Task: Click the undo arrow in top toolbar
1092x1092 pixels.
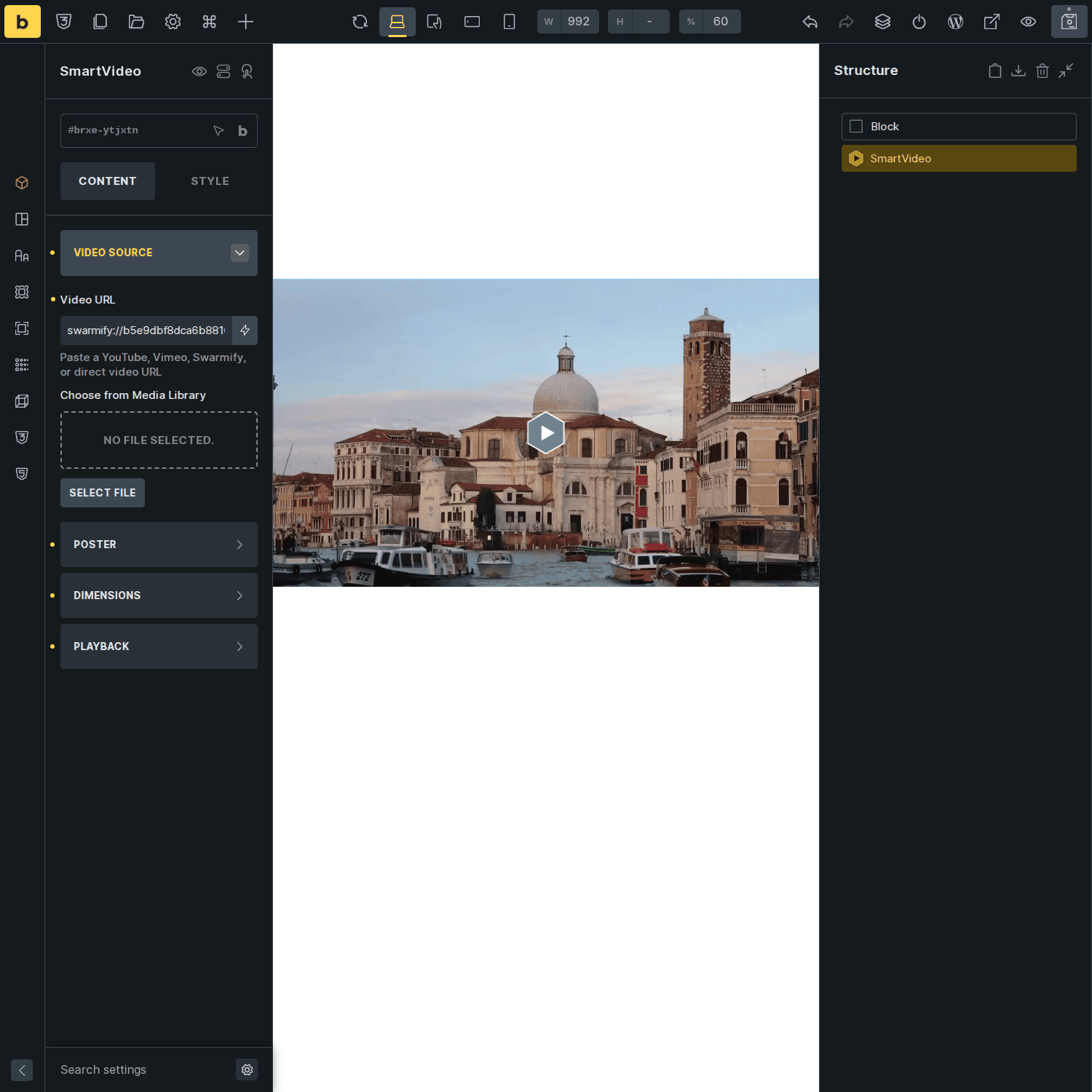Action: (810, 22)
